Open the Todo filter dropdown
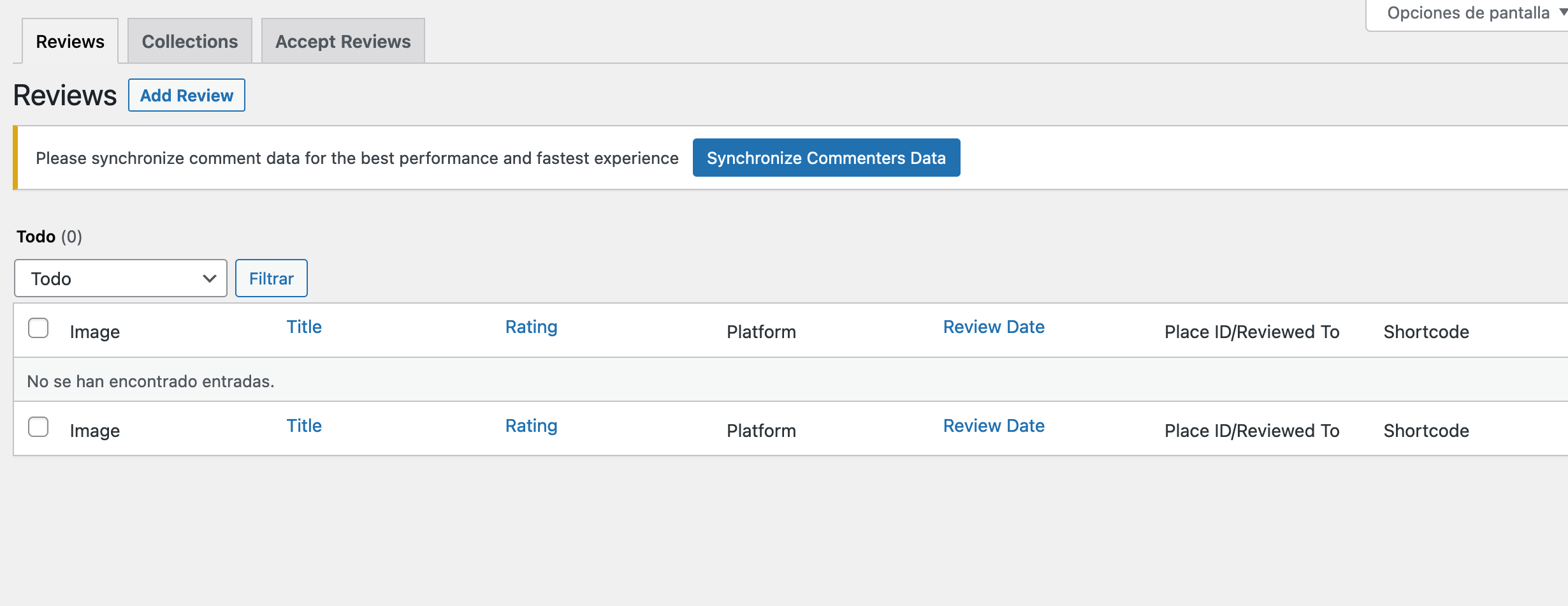The width and height of the screenshot is (1568, 606). [120, 278]
